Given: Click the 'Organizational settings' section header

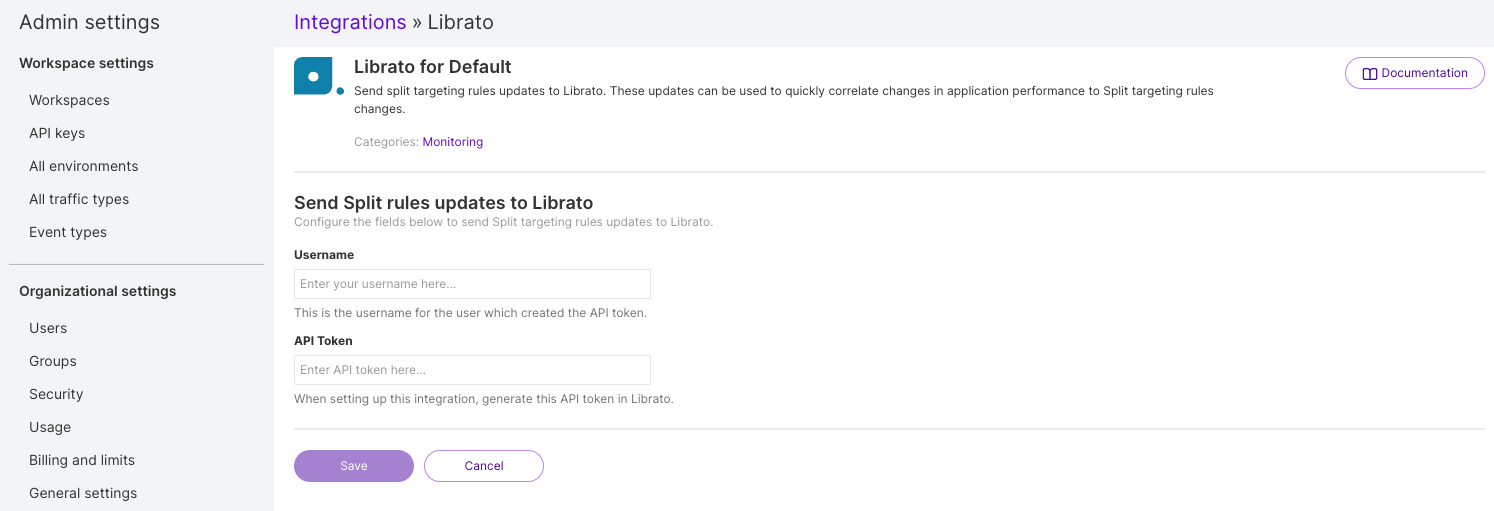Looking at the screenshot, I should tap(98, 291).
